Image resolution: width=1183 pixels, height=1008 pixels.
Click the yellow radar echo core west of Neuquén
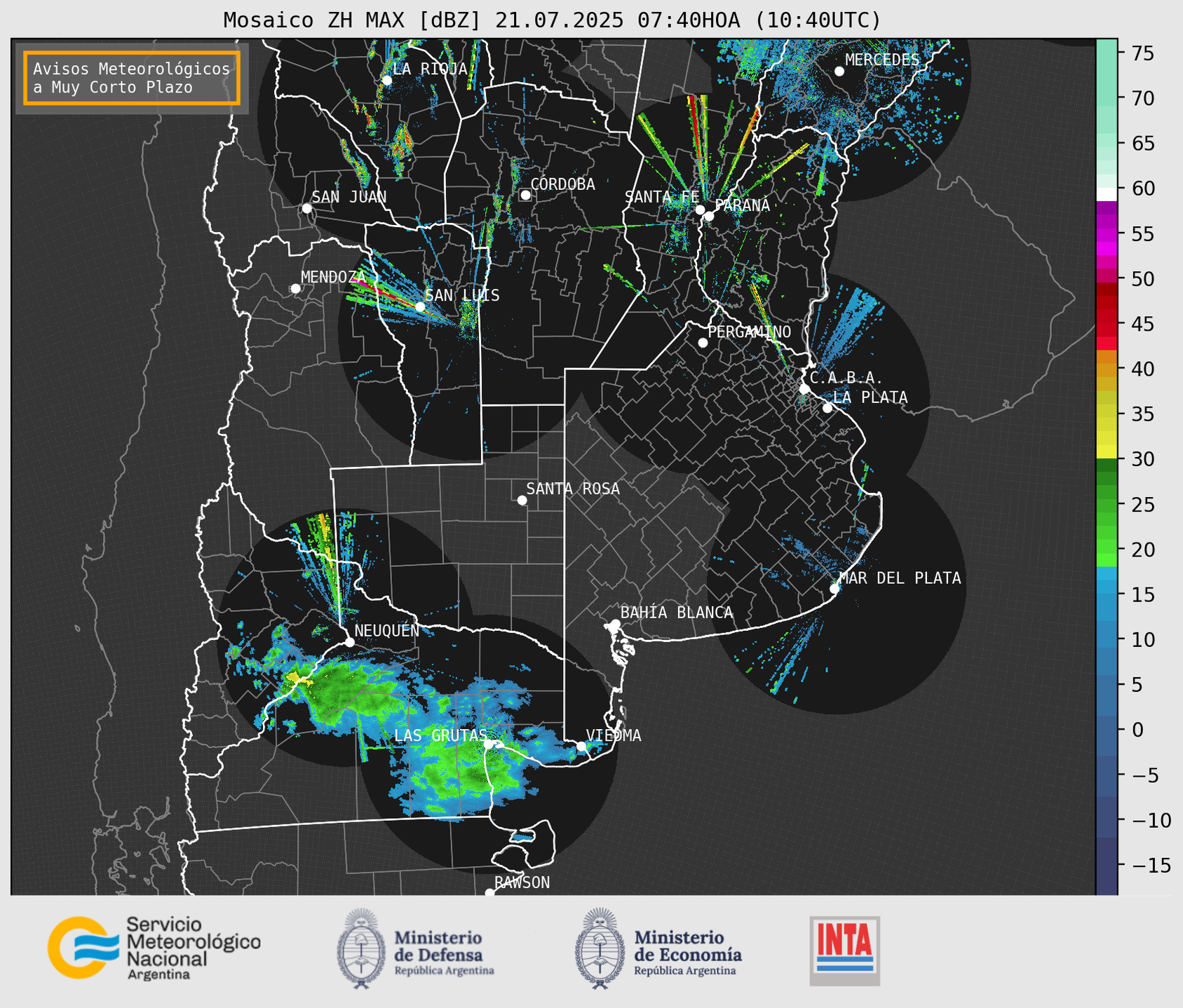pos(297,678)
